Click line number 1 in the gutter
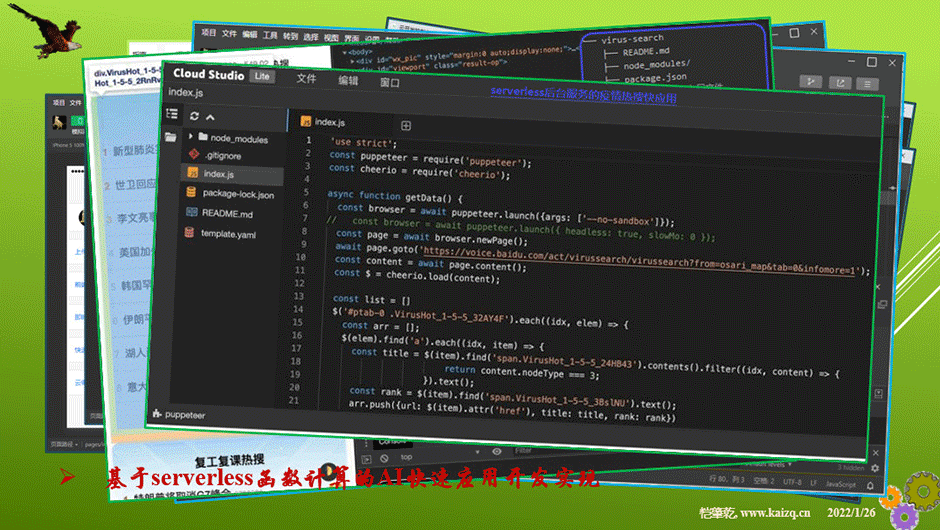 309,140
